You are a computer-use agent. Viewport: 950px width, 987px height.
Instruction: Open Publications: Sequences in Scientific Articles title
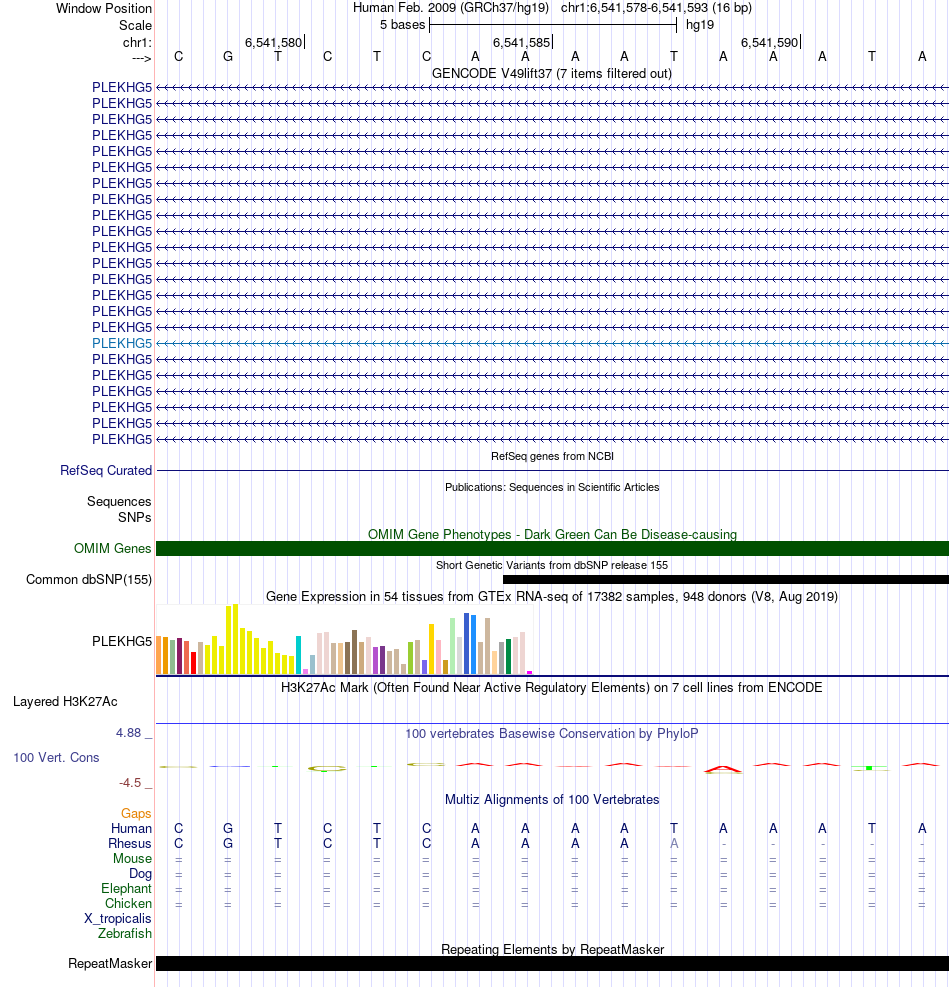[552, 487]
